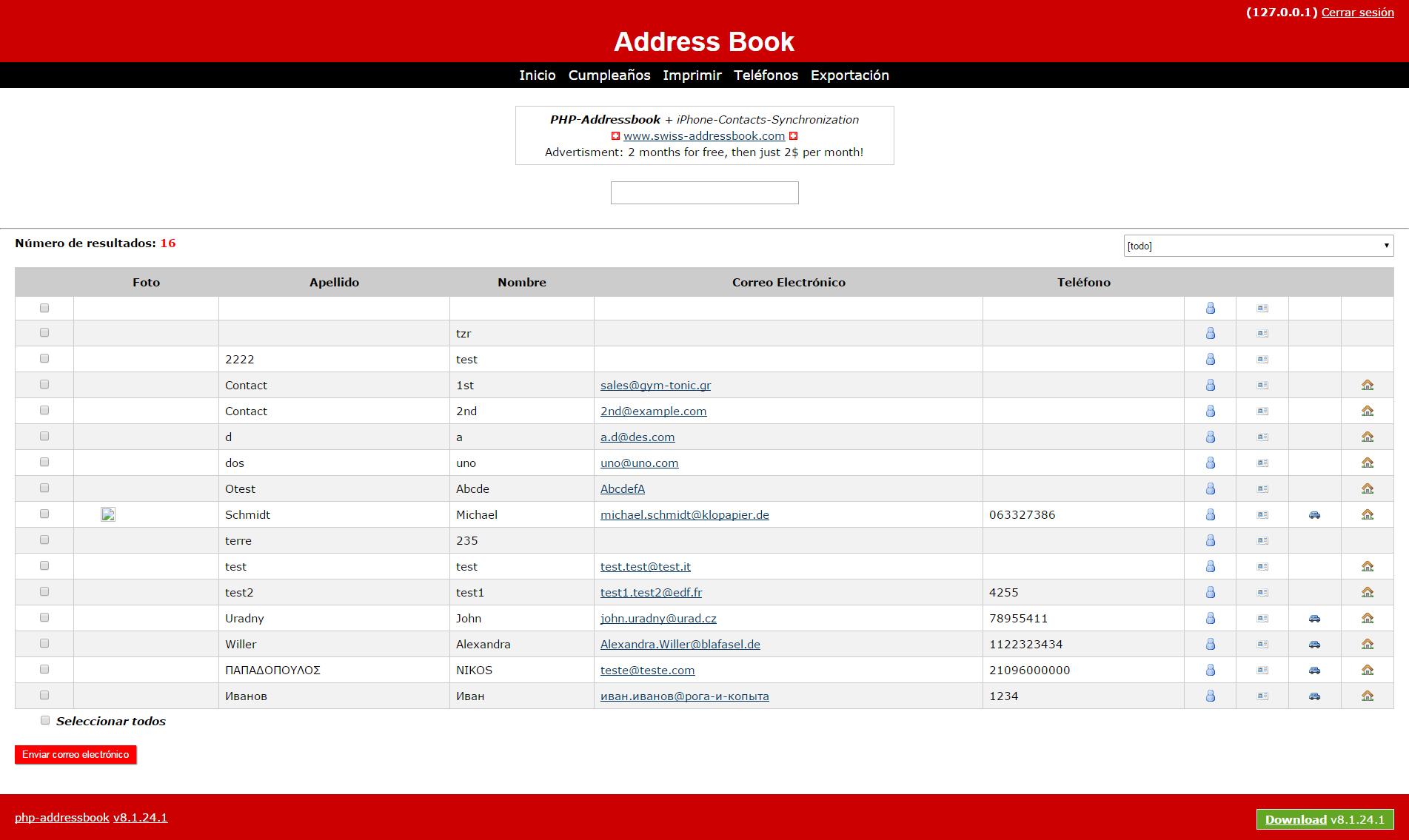Check the checkbox for Michael Schmidt

pyautogui.click(x=44, y=514)
